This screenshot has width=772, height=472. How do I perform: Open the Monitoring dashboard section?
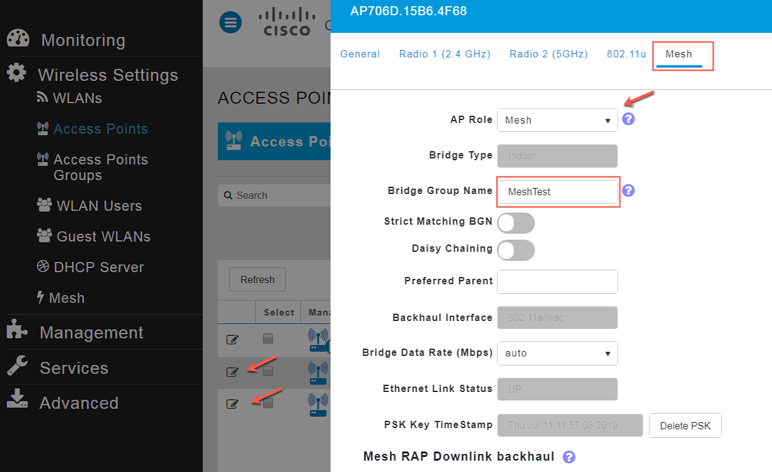pos(82,40)
